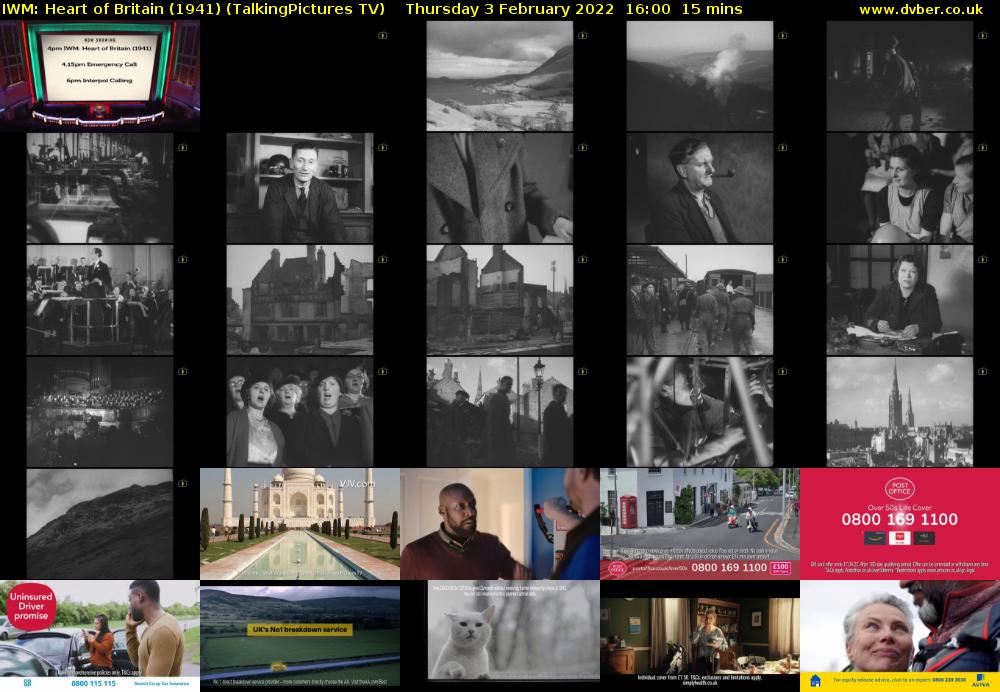This screenshot has height=692, width=1000.
Task: Open the red Post Office Over 50s thumbnail
Action: pos(900,524)
